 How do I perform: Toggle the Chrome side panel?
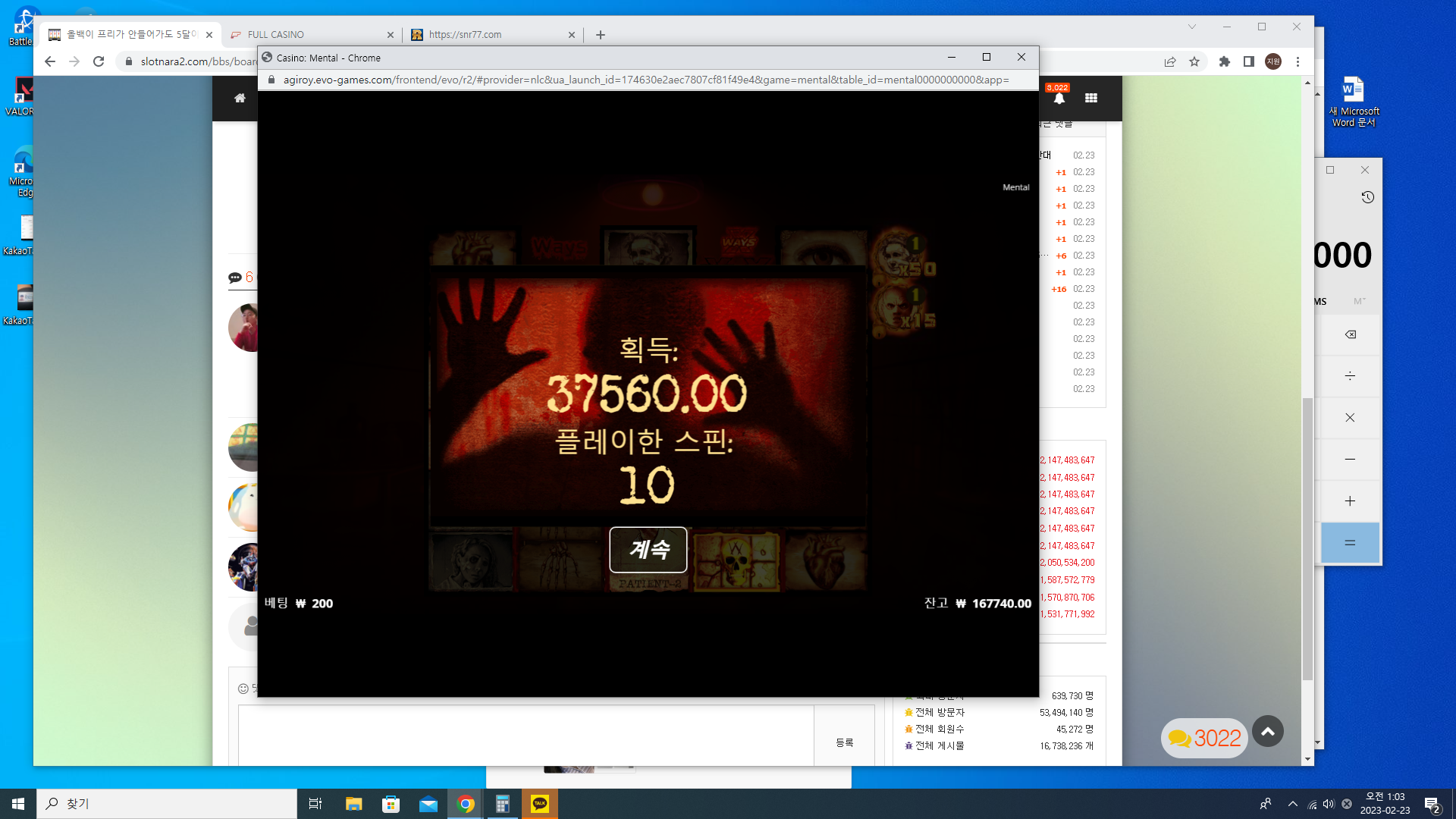click(1249, 61)
